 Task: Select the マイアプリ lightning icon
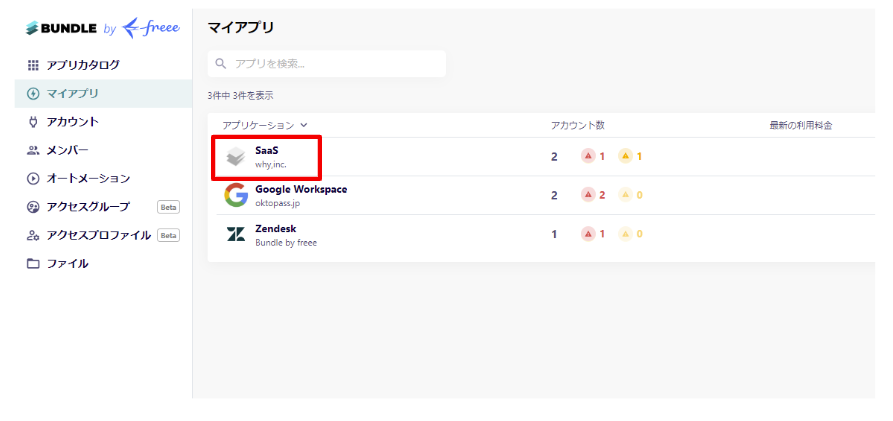click(33, 93)
